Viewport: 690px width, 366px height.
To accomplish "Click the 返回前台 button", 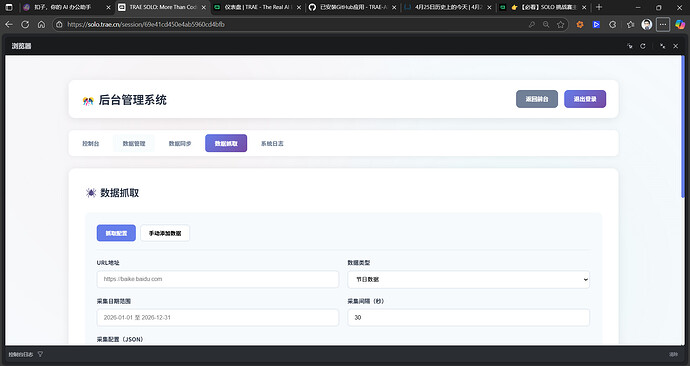I will pyautogui.click(x=537, y=99).
